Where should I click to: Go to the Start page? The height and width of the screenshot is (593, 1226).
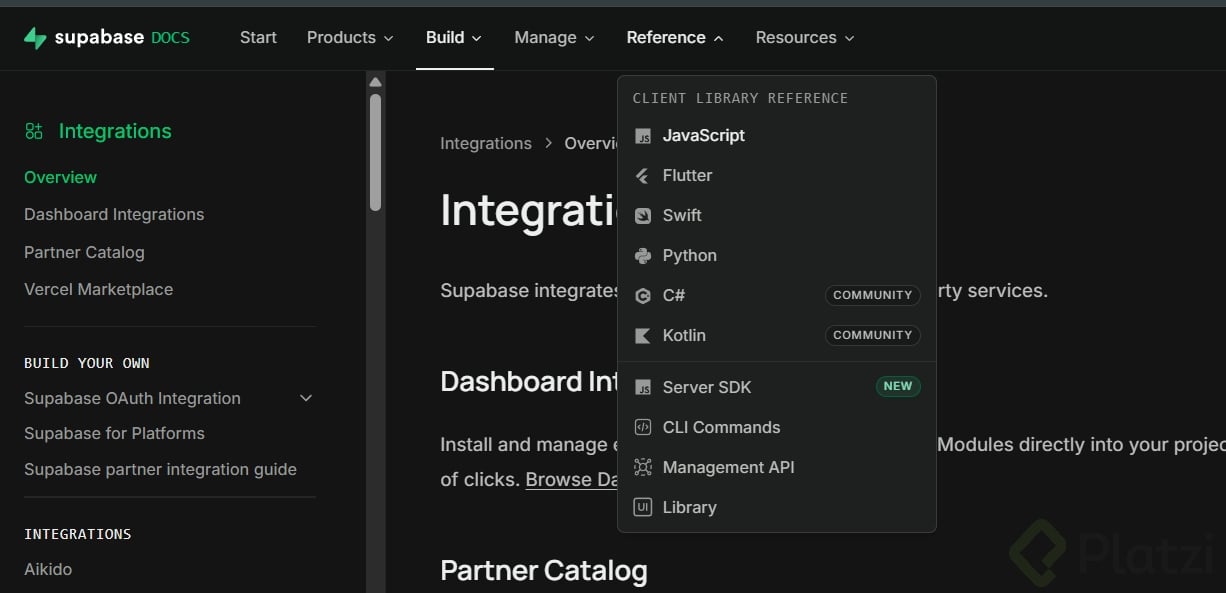coord(258,37)
